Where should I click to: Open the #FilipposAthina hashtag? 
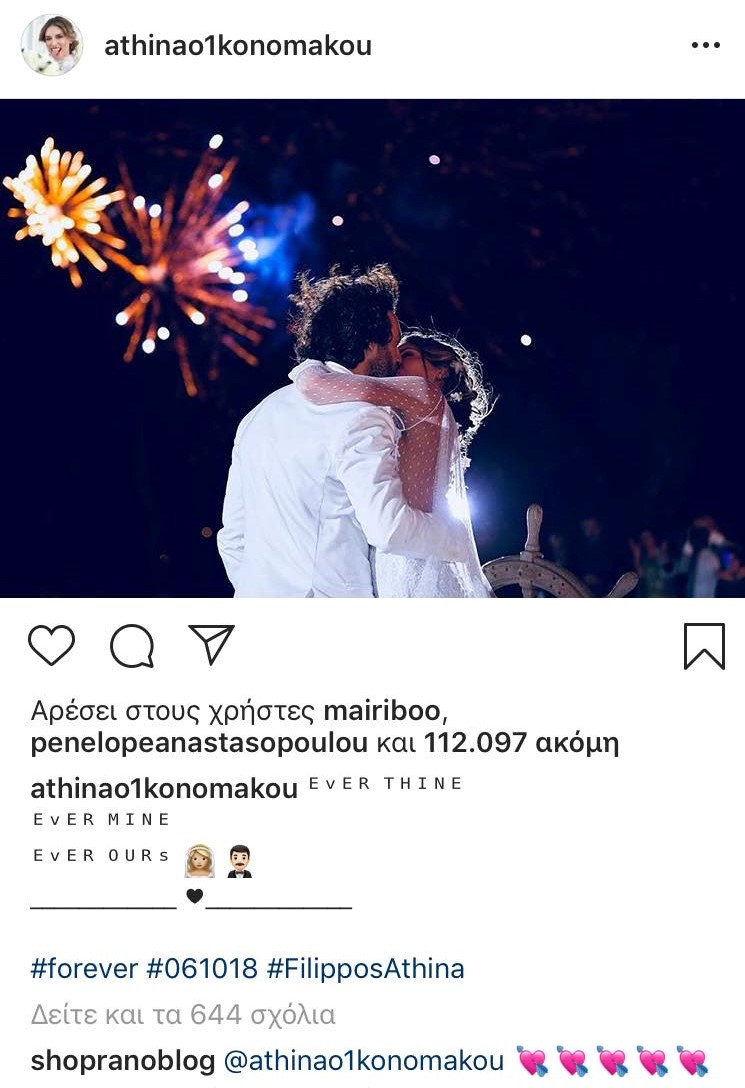[x=365, y=969]
